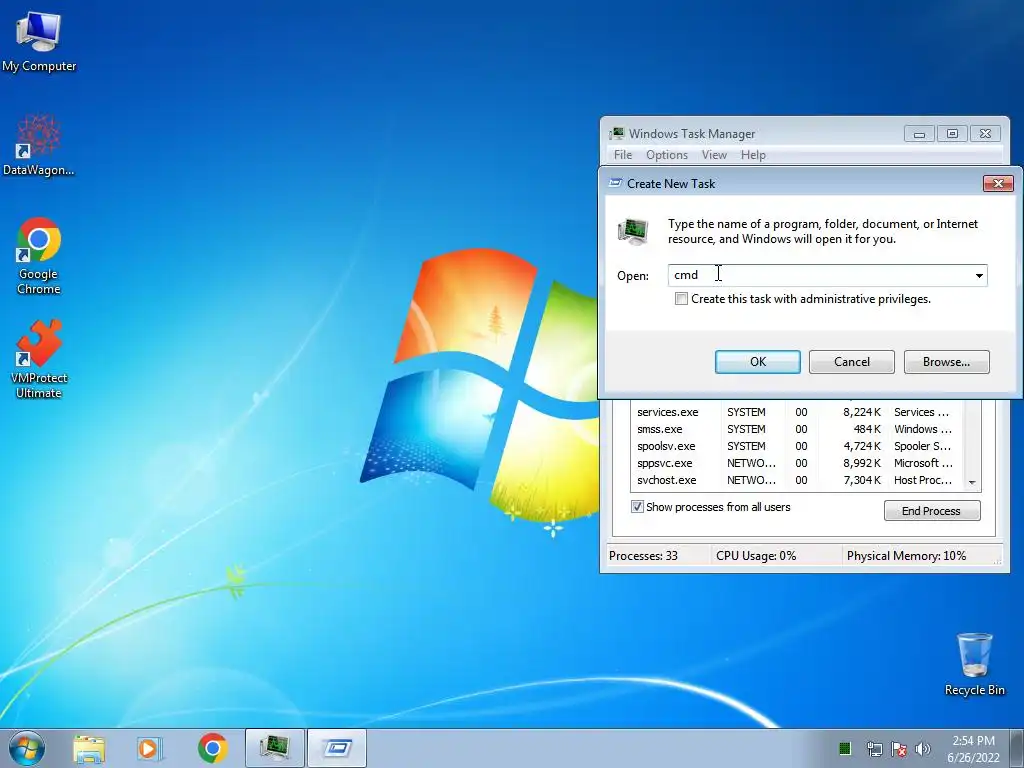The image size is (1024, 768).
Task: Click the Create New Task title icon
Action: [615, 184]
